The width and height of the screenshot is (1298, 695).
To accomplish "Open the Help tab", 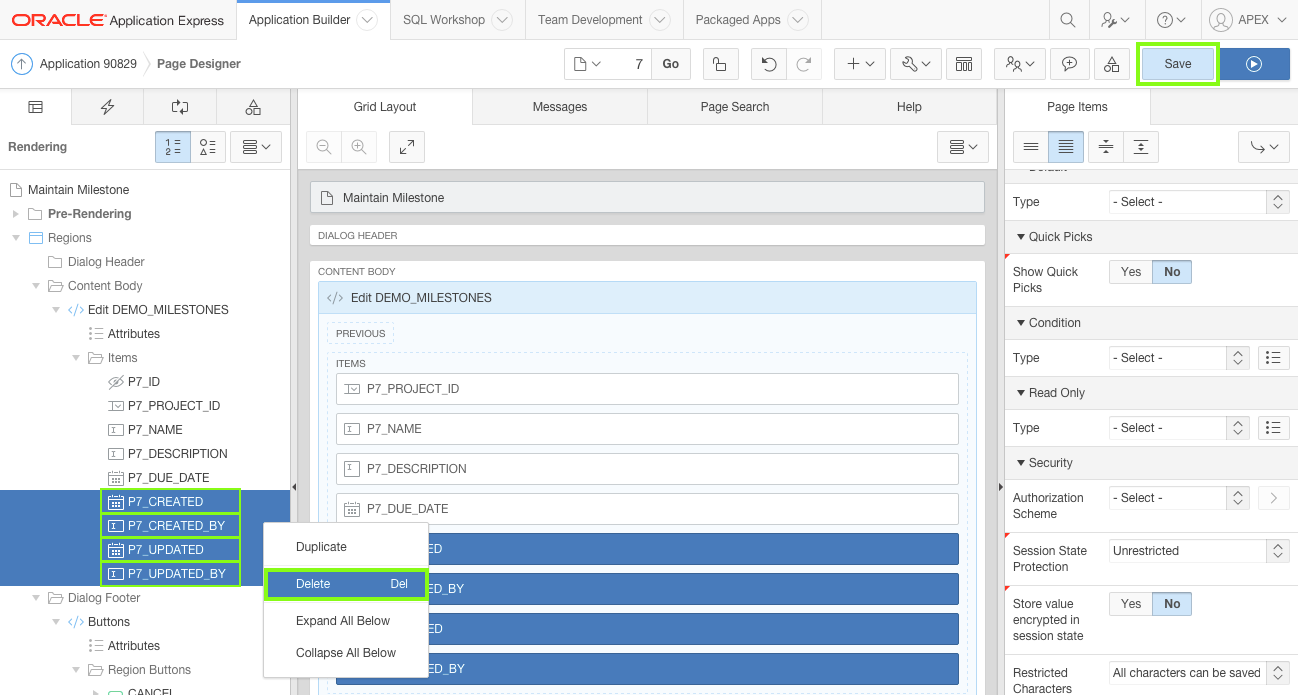I will [909, 107].
